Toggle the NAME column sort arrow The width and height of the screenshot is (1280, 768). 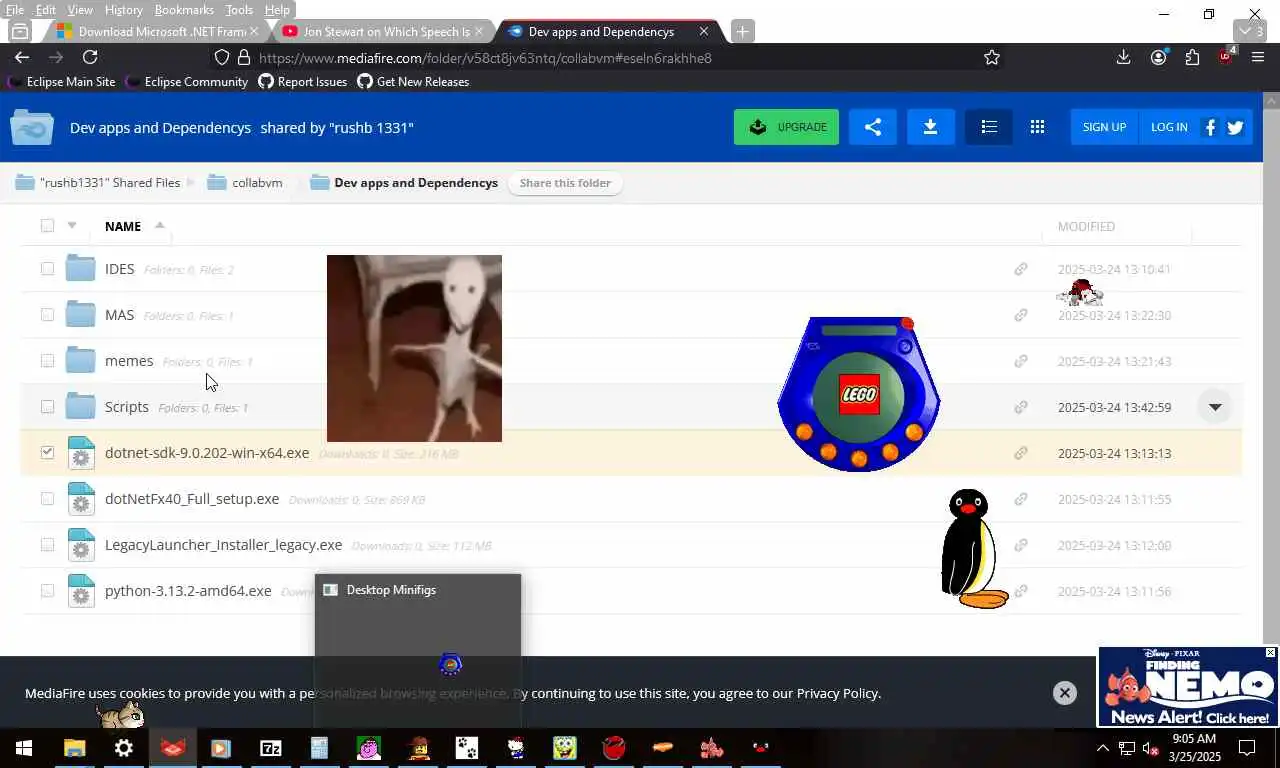coord(159,225)
